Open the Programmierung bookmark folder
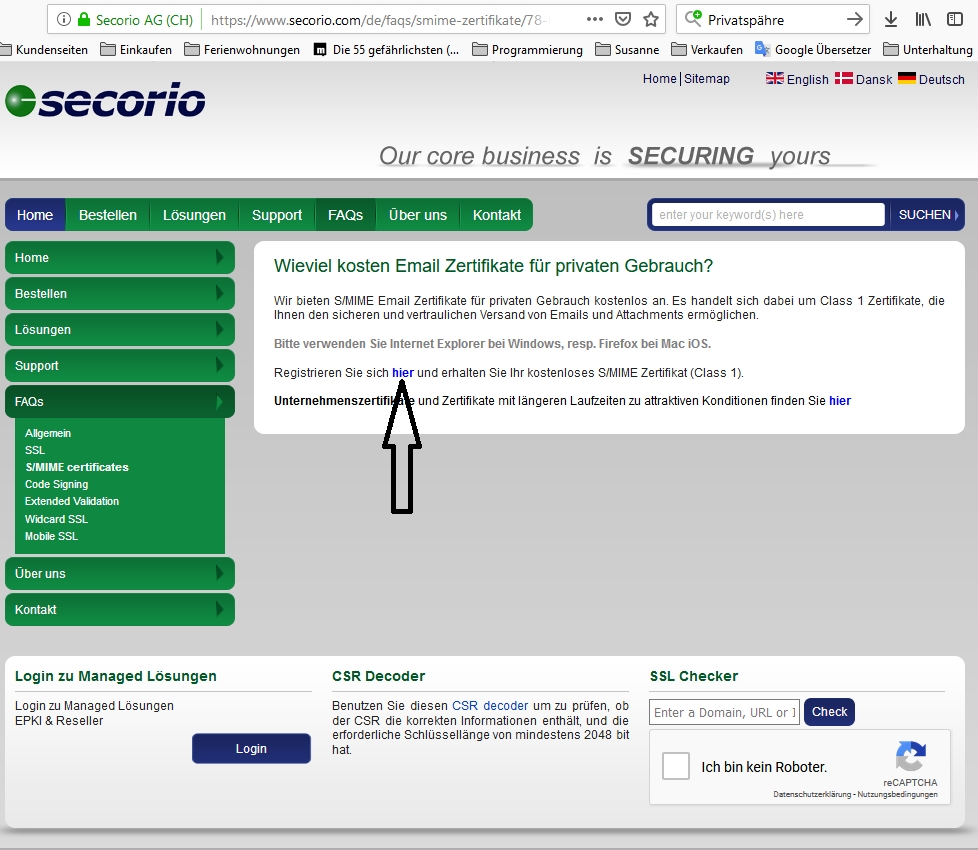This screenshot has height=850, width=978. (527, 50)
